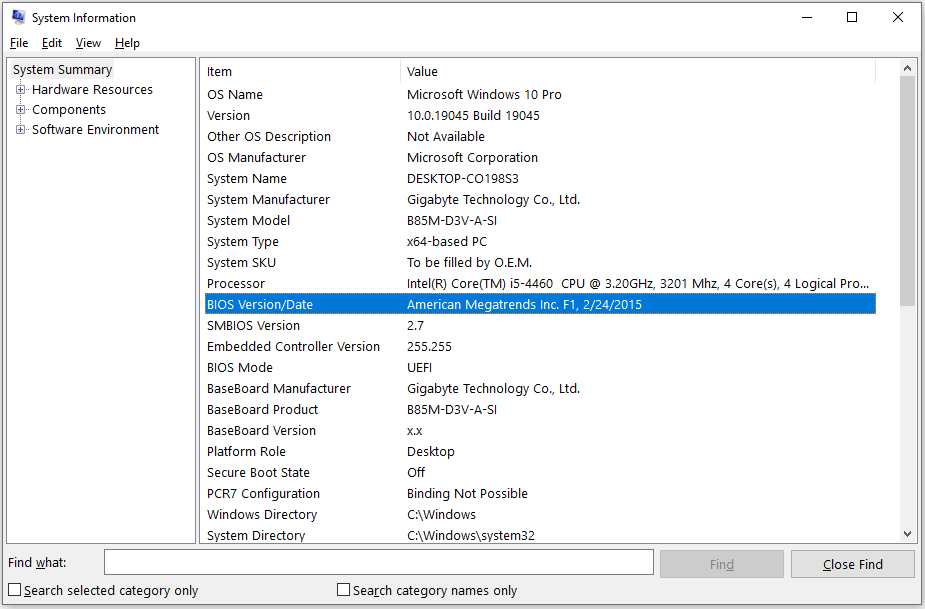
Task: Click the vertical scrollbar thumb
Action: pyautogui.click(x=907, y=191)
